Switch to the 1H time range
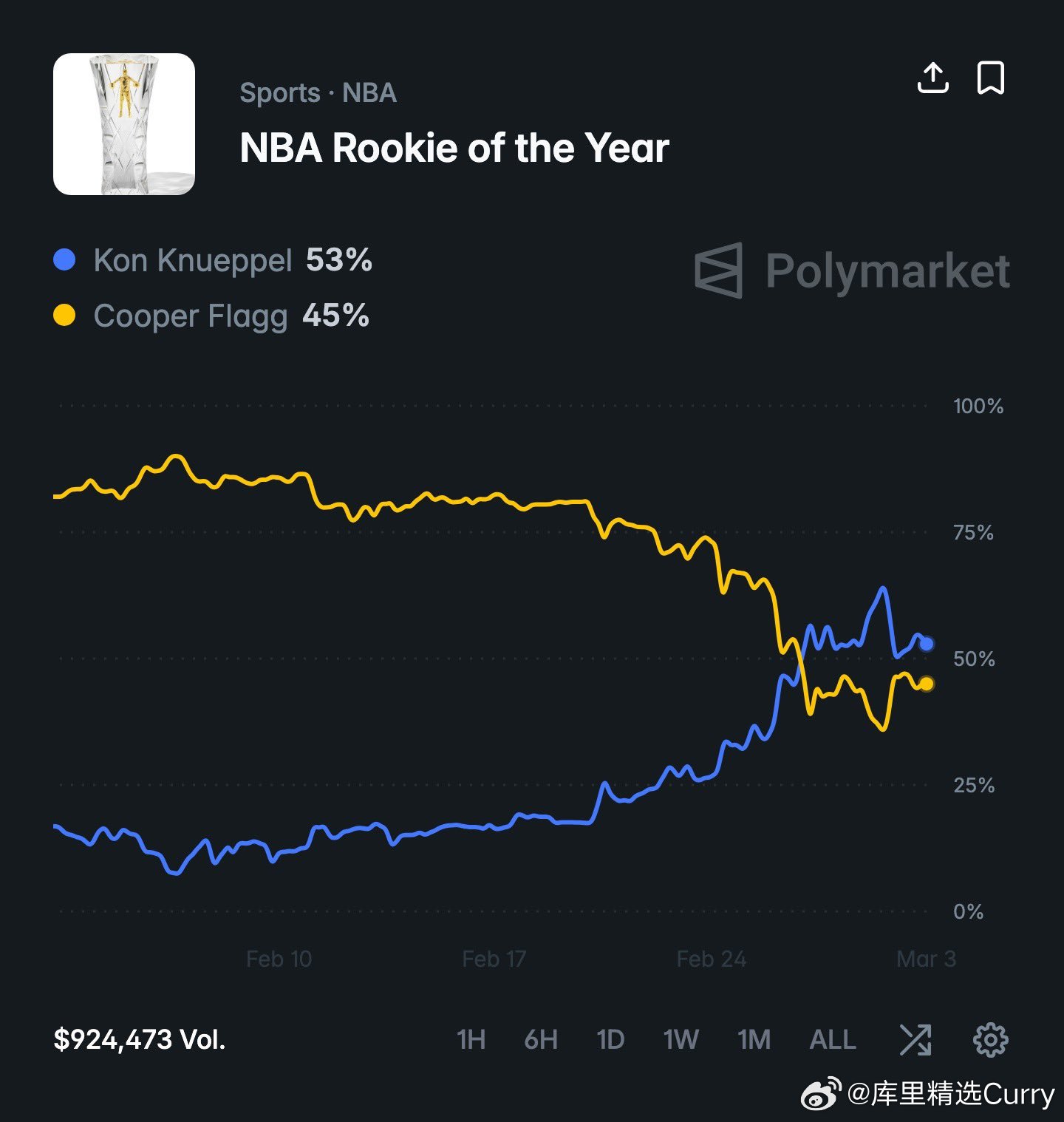 tap(471, 1041)
